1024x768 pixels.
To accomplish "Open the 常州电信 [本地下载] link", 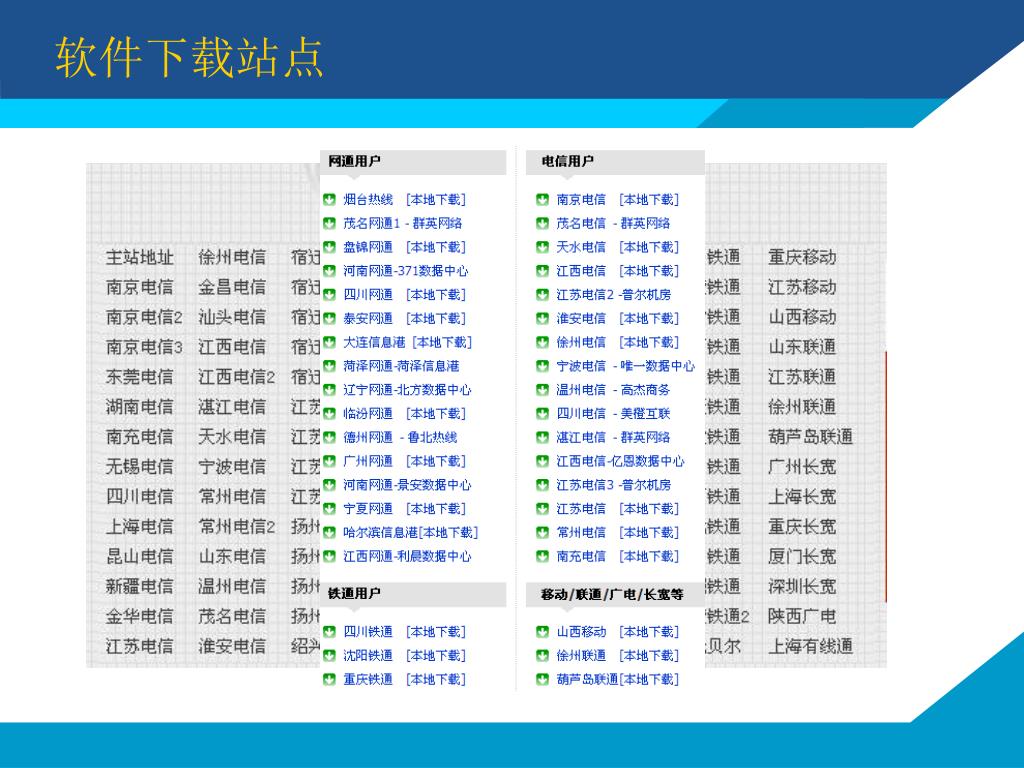I will (617, 533).
